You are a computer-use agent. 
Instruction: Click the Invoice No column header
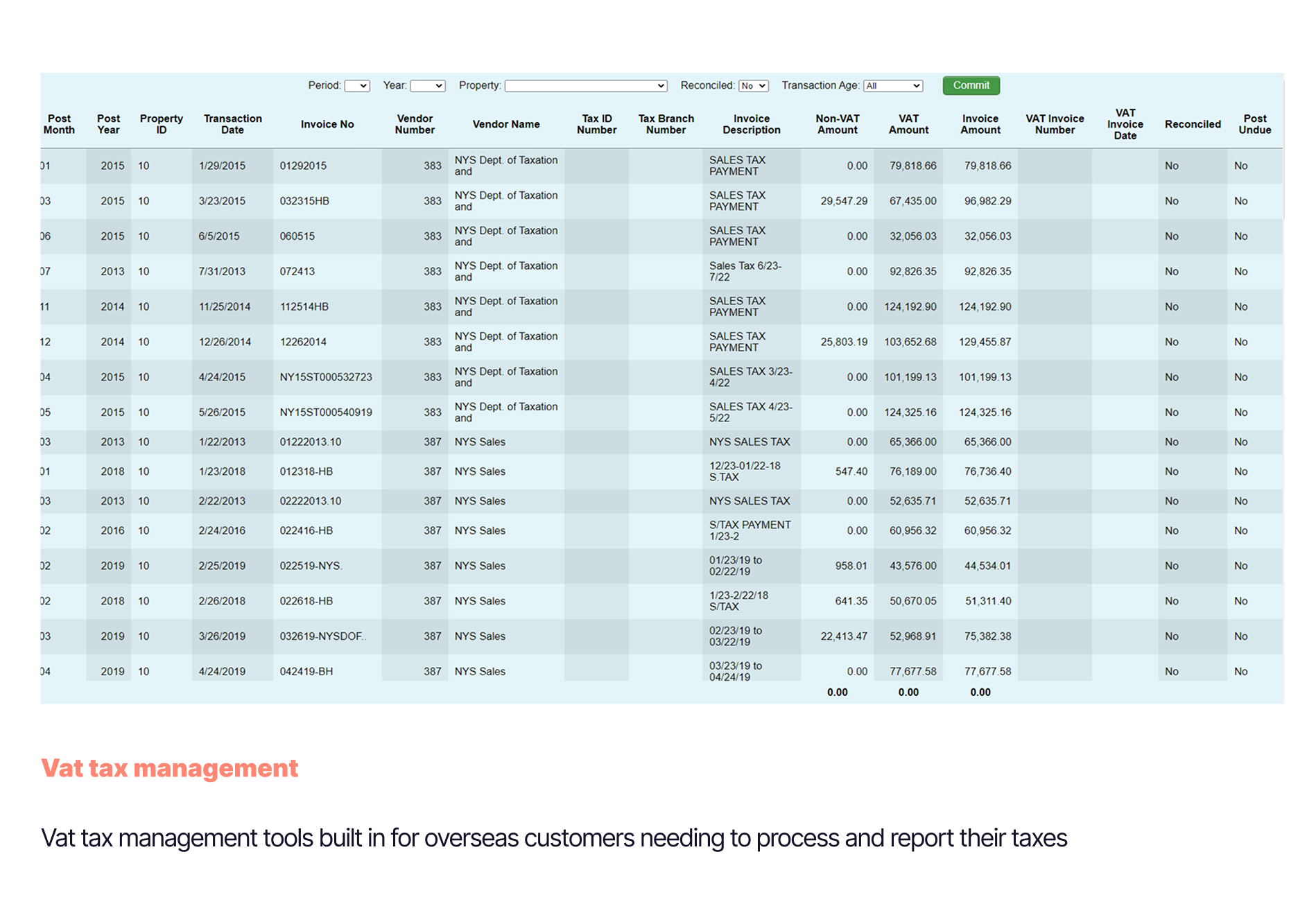(327, 124)
